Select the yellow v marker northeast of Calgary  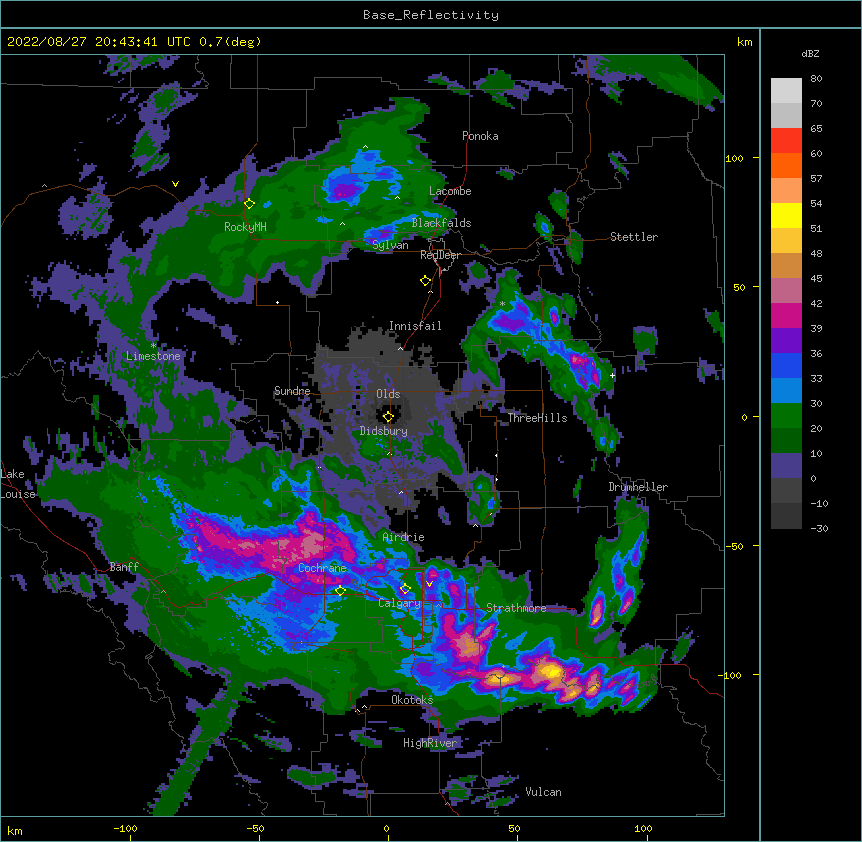429,584
